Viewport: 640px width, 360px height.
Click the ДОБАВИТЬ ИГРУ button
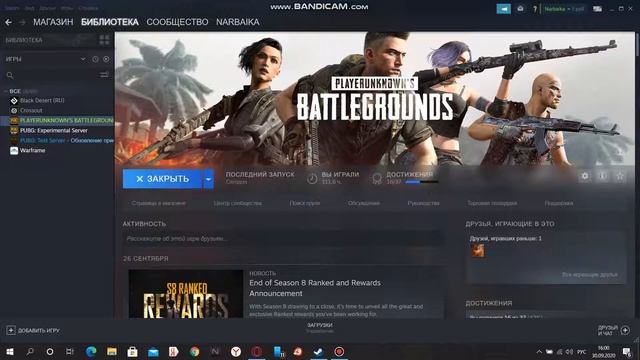pos(33,330)
